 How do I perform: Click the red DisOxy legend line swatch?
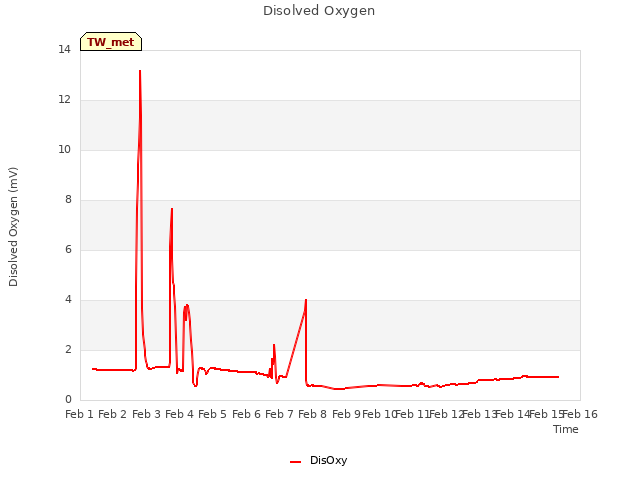296,462
